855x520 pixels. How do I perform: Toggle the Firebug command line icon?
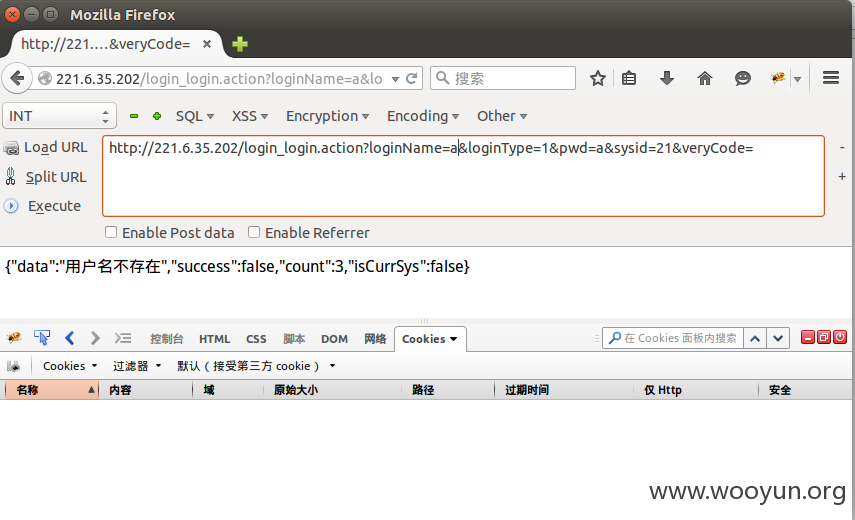[123, 338]
